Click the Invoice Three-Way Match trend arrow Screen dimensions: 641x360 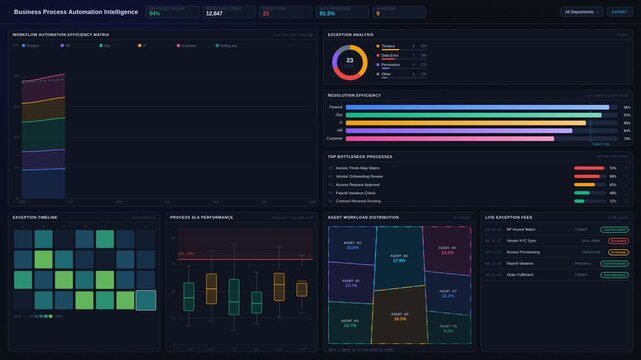coord(626,168)
